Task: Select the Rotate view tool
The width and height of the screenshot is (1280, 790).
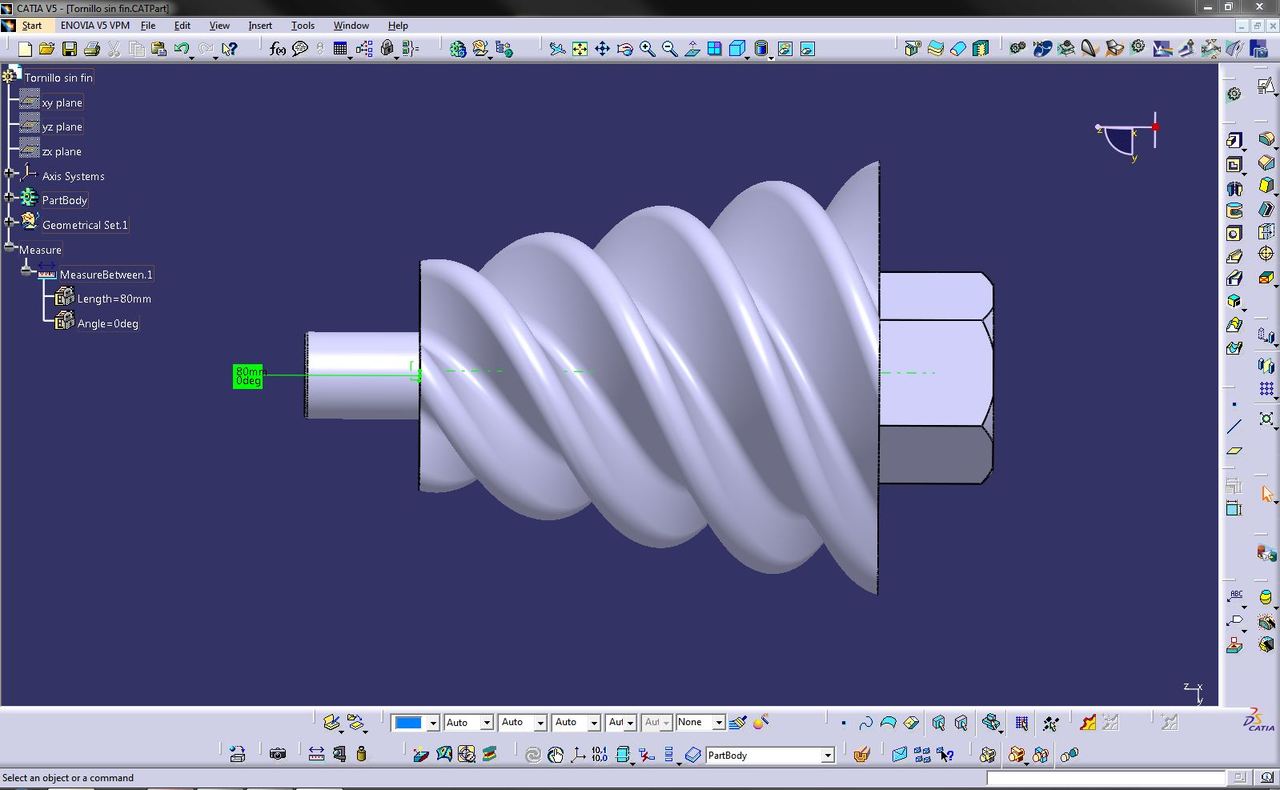Action: tap(625, 48)
